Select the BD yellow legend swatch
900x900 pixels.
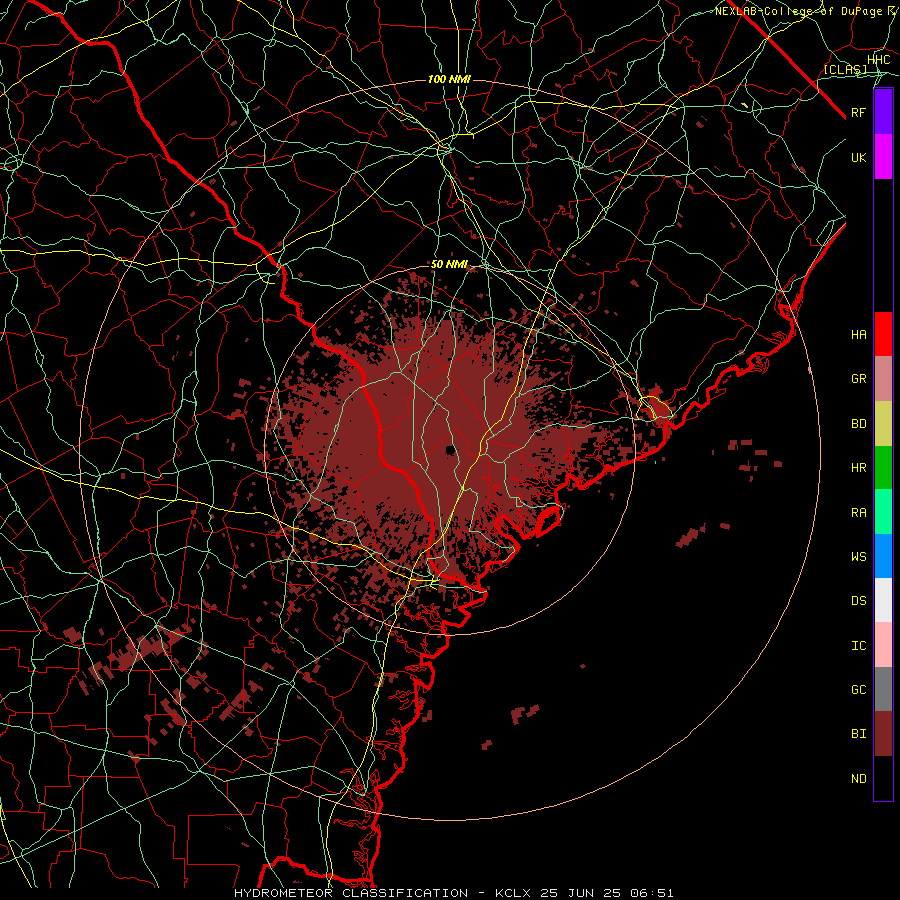point(883,424)
